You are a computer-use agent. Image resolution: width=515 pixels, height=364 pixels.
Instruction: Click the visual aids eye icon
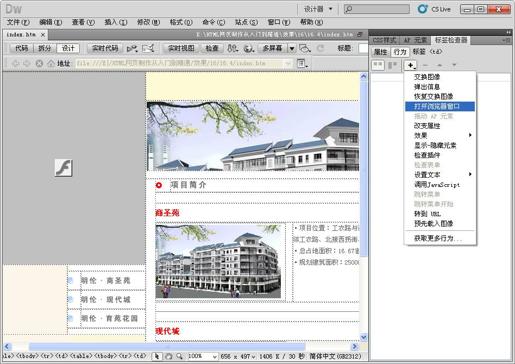click(305, 48)
